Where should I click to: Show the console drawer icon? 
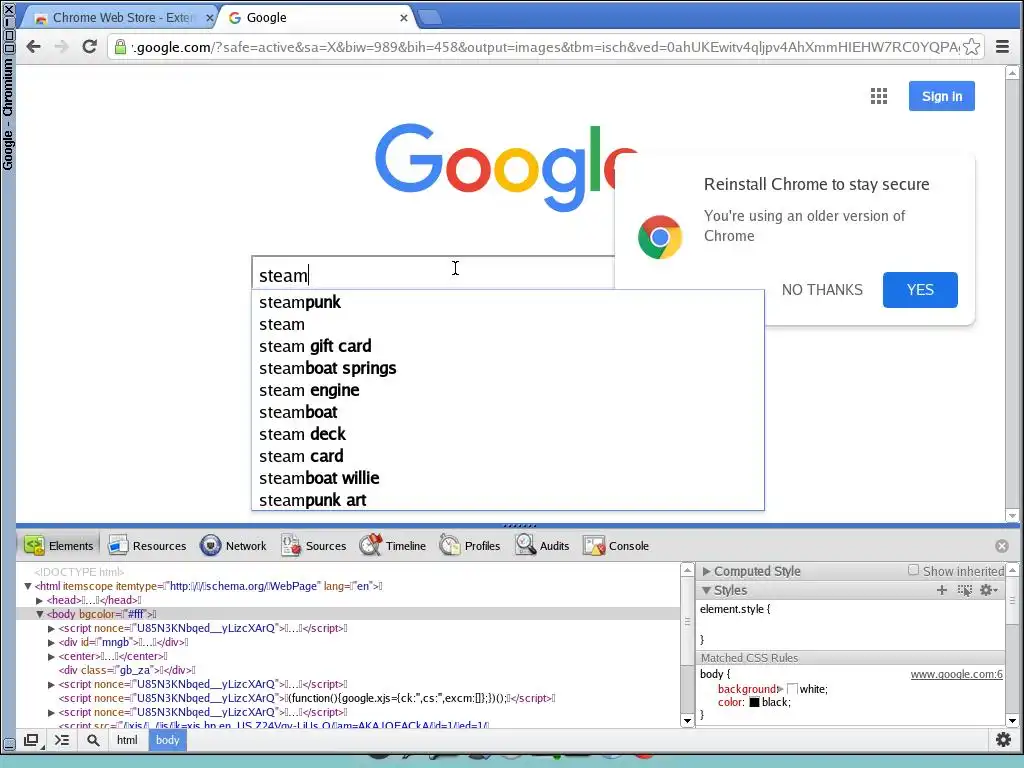pos(61,740)
